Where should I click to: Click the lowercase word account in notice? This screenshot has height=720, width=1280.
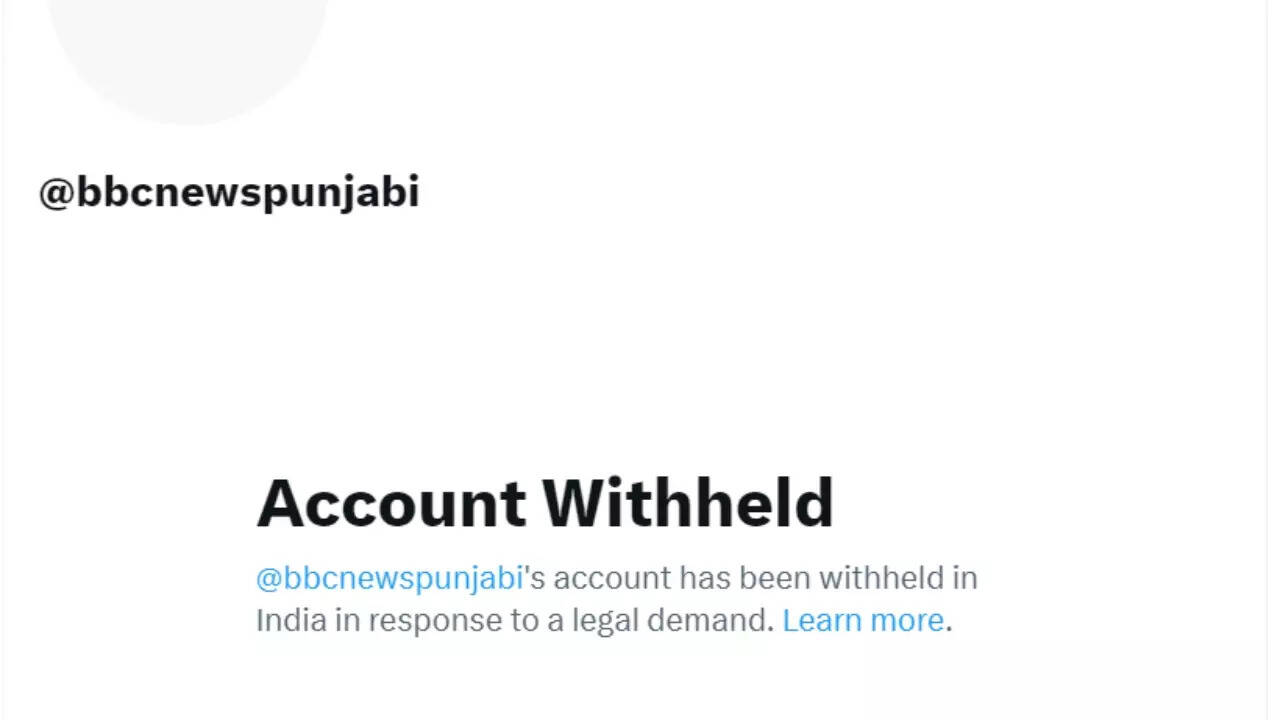(612, 578)
